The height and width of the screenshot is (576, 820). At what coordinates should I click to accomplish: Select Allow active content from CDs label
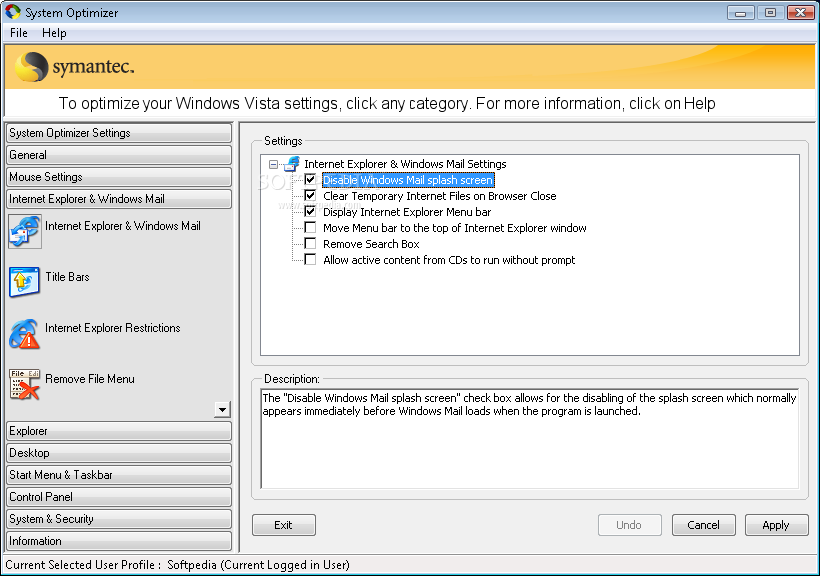click(x=449, y=260)
